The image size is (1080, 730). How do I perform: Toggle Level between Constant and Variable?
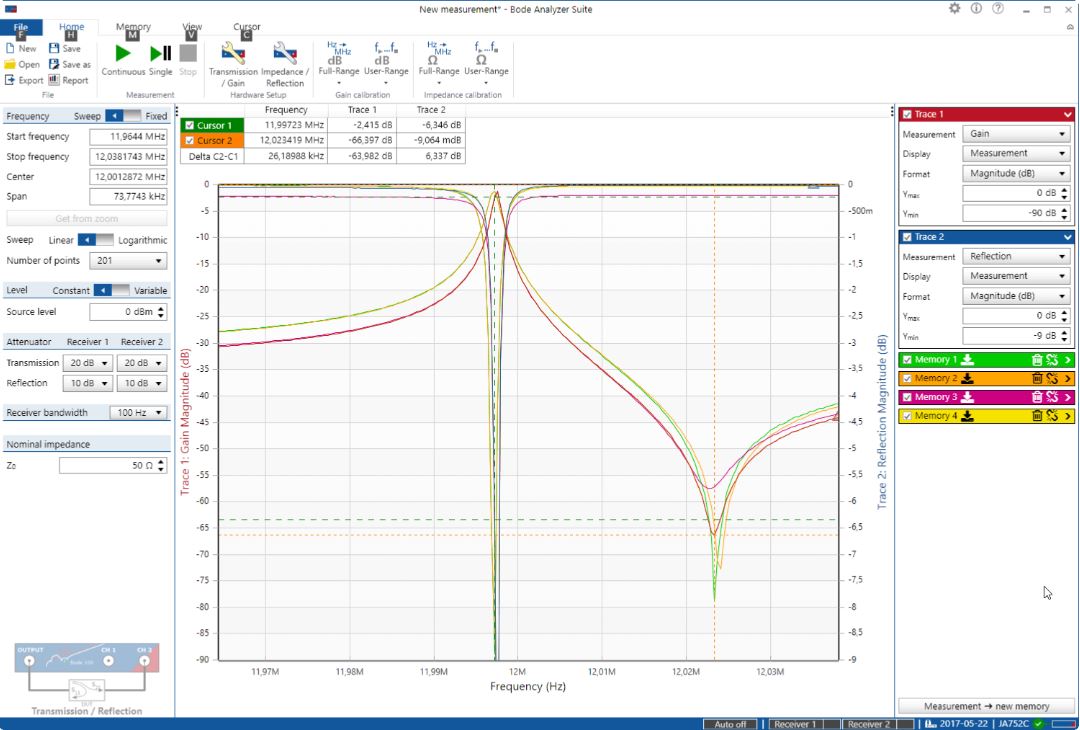110,290
